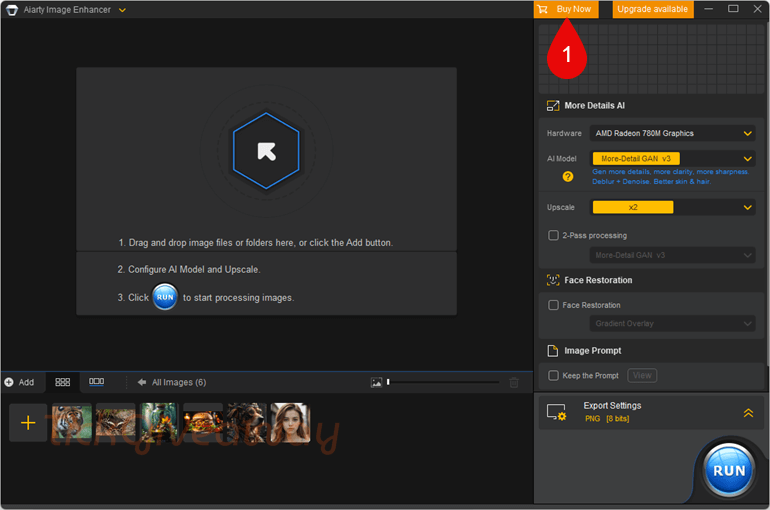Click the thumbnail size image icon

coord(376,382)
